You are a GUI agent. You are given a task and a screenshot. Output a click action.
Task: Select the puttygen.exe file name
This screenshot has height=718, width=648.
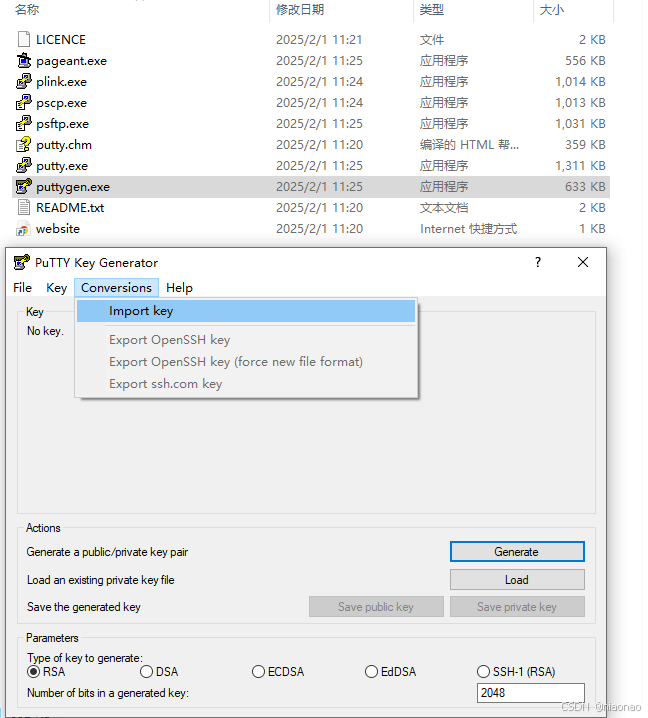tap(73, 187)
